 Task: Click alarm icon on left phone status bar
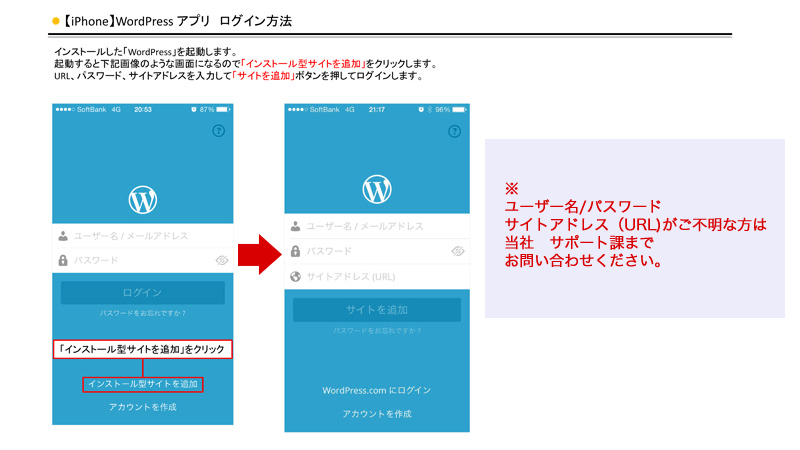point(194,110)
